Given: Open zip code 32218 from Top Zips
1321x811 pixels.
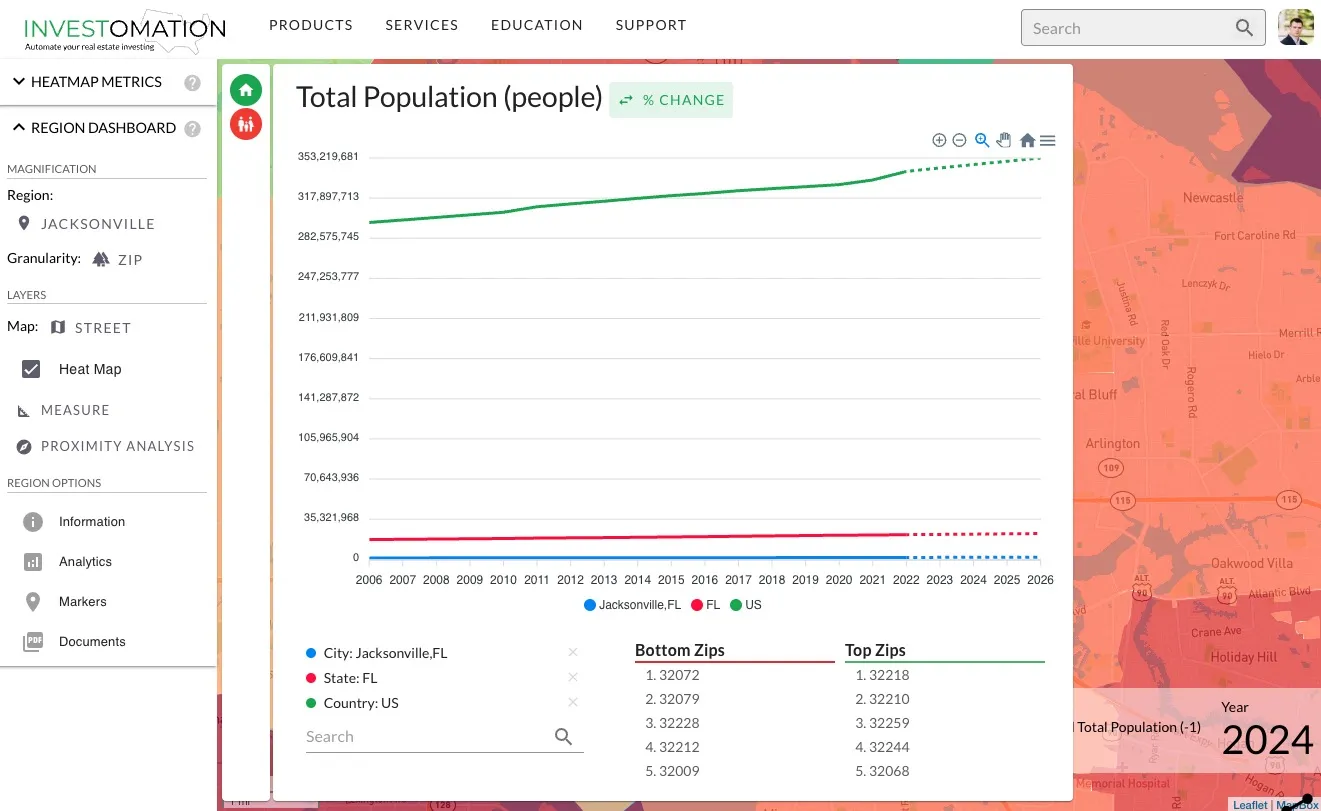Looking at the screenshot, I should point(890,675).
